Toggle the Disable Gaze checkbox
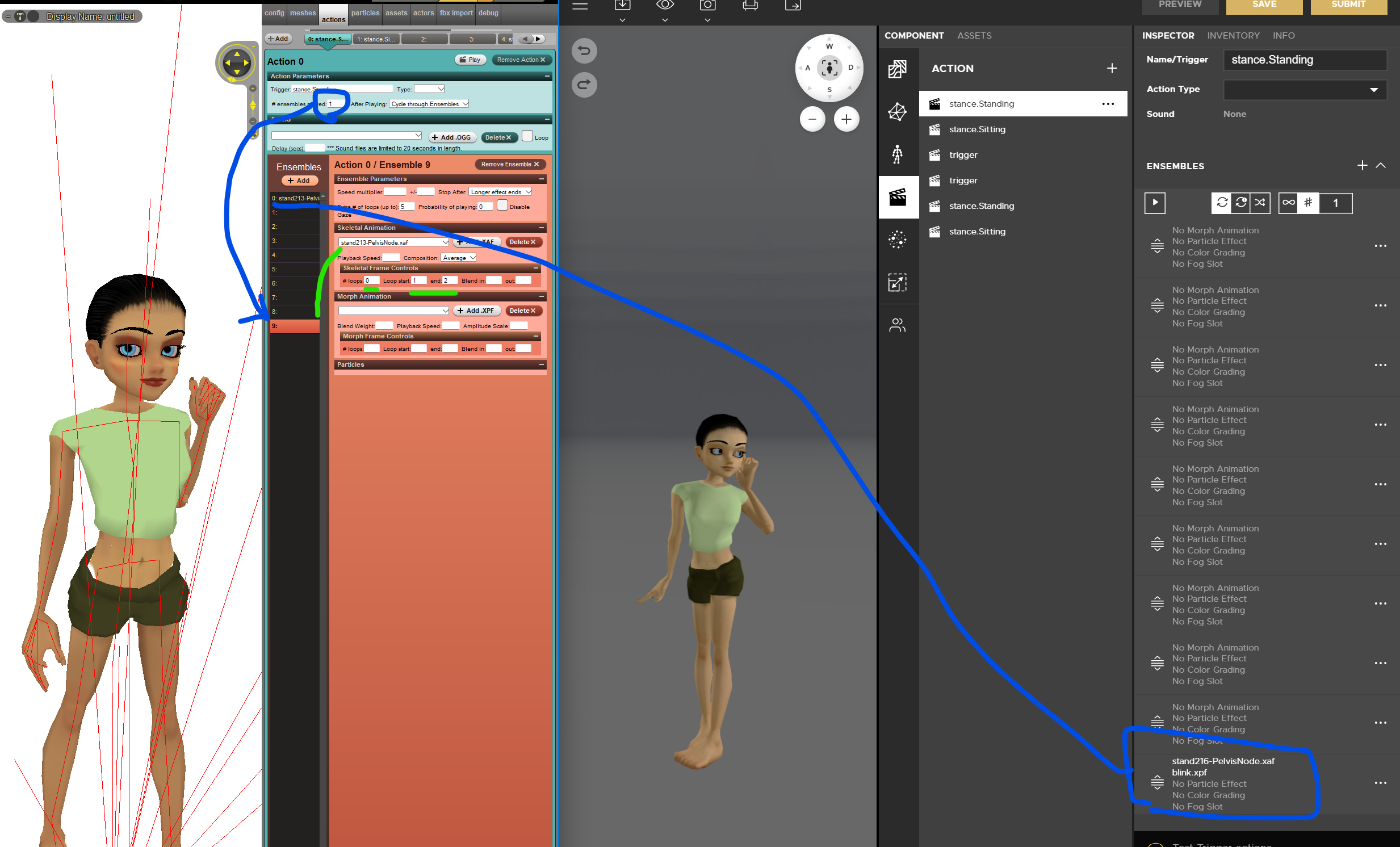Viewport: 1400px width, 847px height. click(502, 205)
